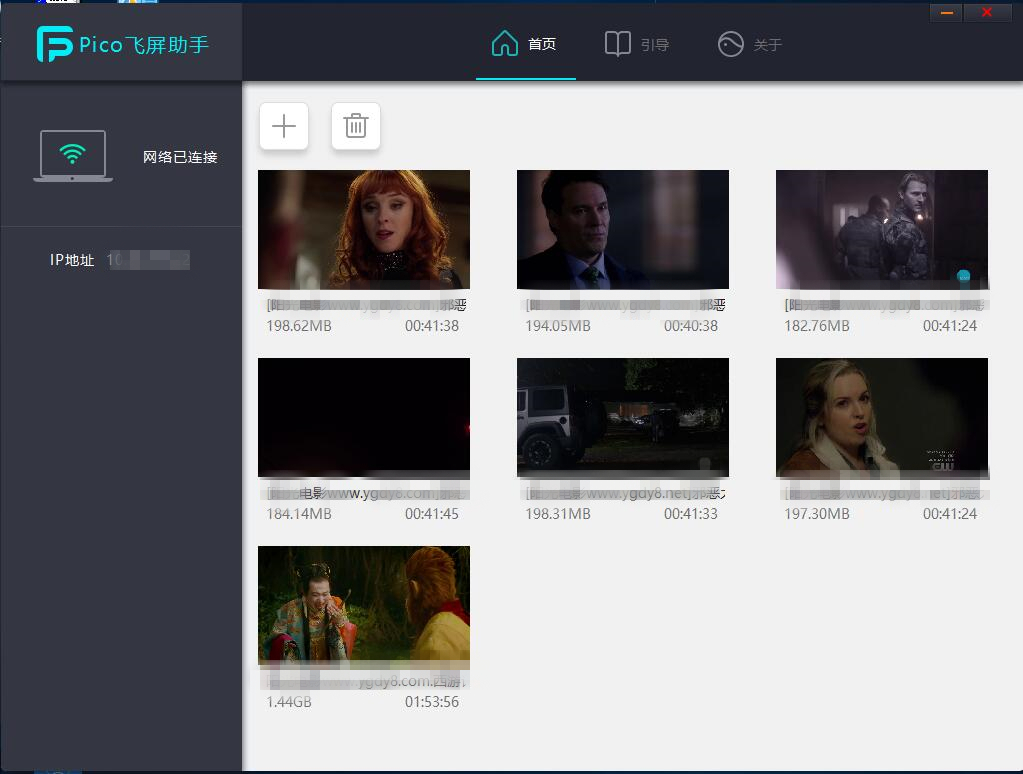Image resolution: width=1023 pixels, height=774 pixels.
Task: Close the Pico window
Action: point(987,12)
